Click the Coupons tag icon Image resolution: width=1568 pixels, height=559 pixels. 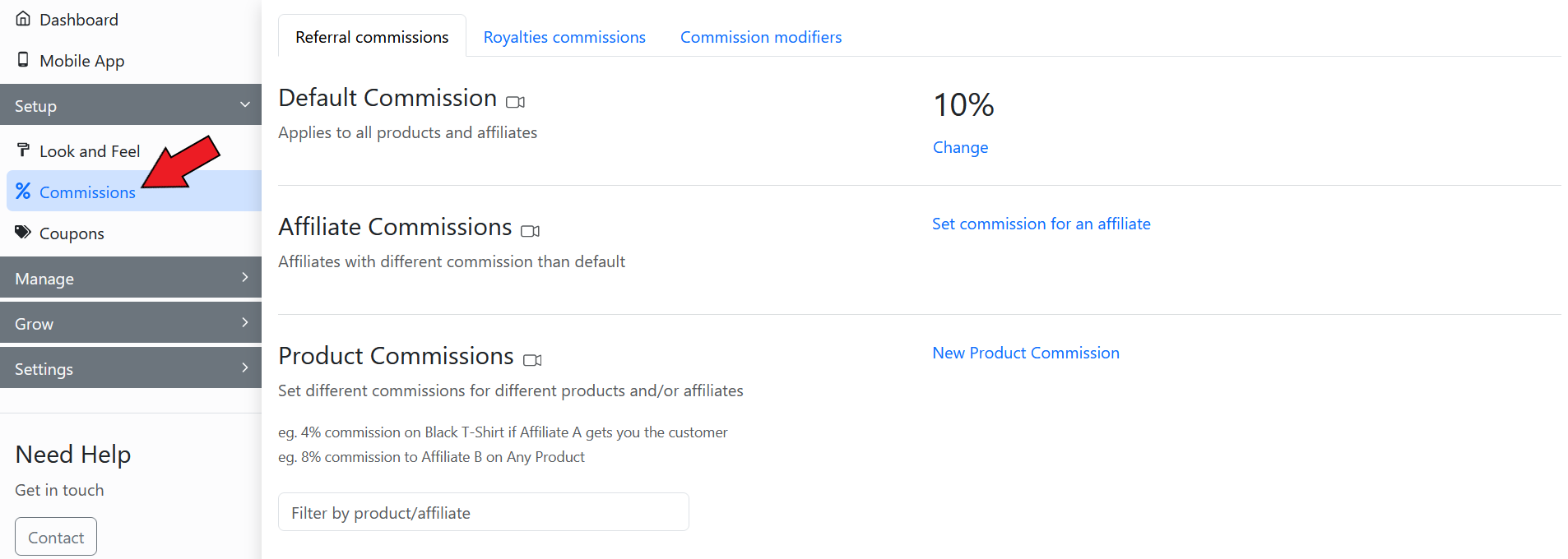[23, 232]
